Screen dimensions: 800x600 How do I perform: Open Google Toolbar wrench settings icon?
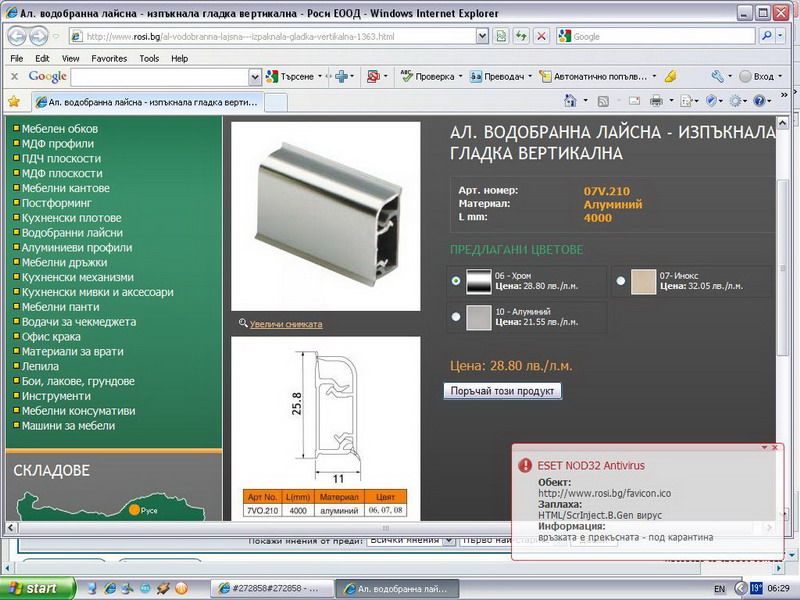coord(718,76)
